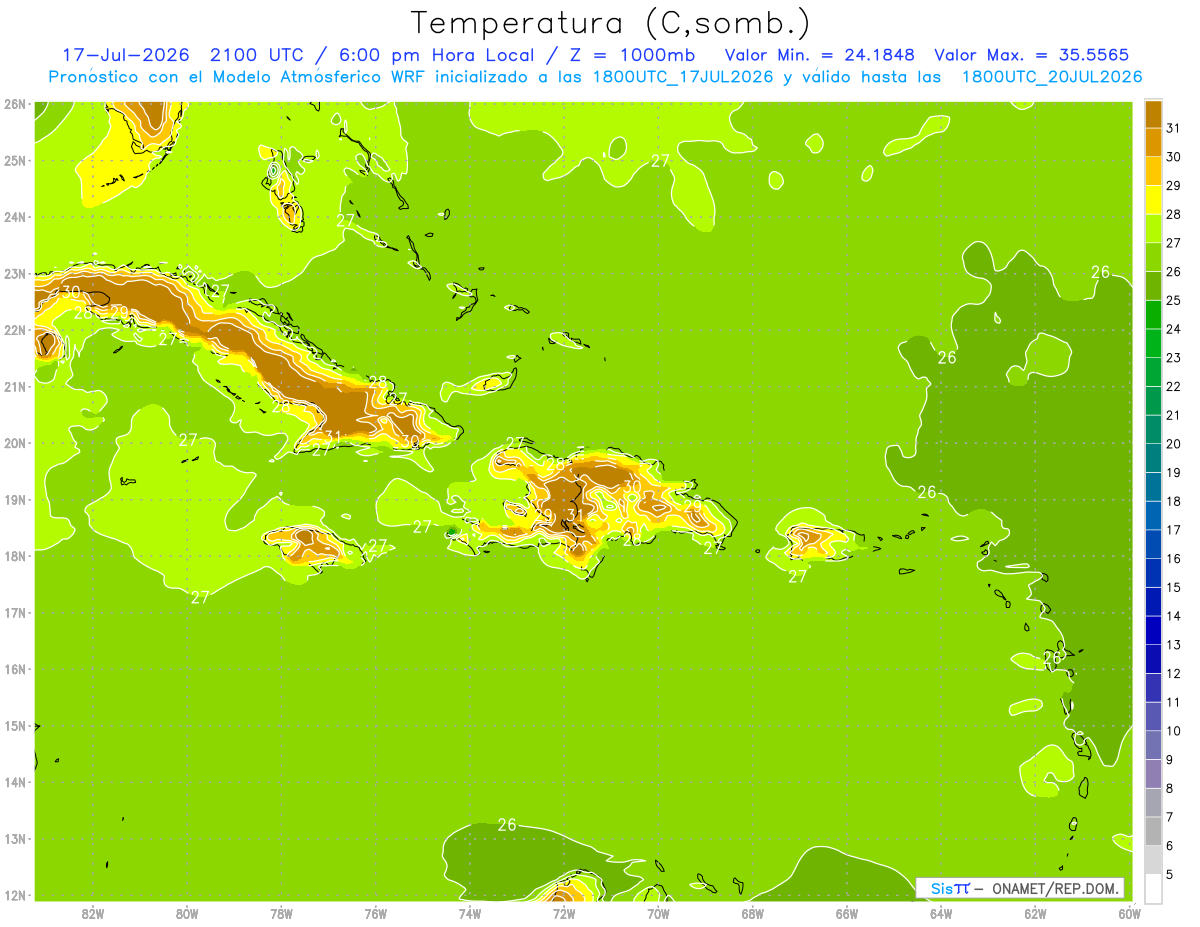Click the number 20 on the color scale
Screen dimensions: 1200x927
(1173, 444)
